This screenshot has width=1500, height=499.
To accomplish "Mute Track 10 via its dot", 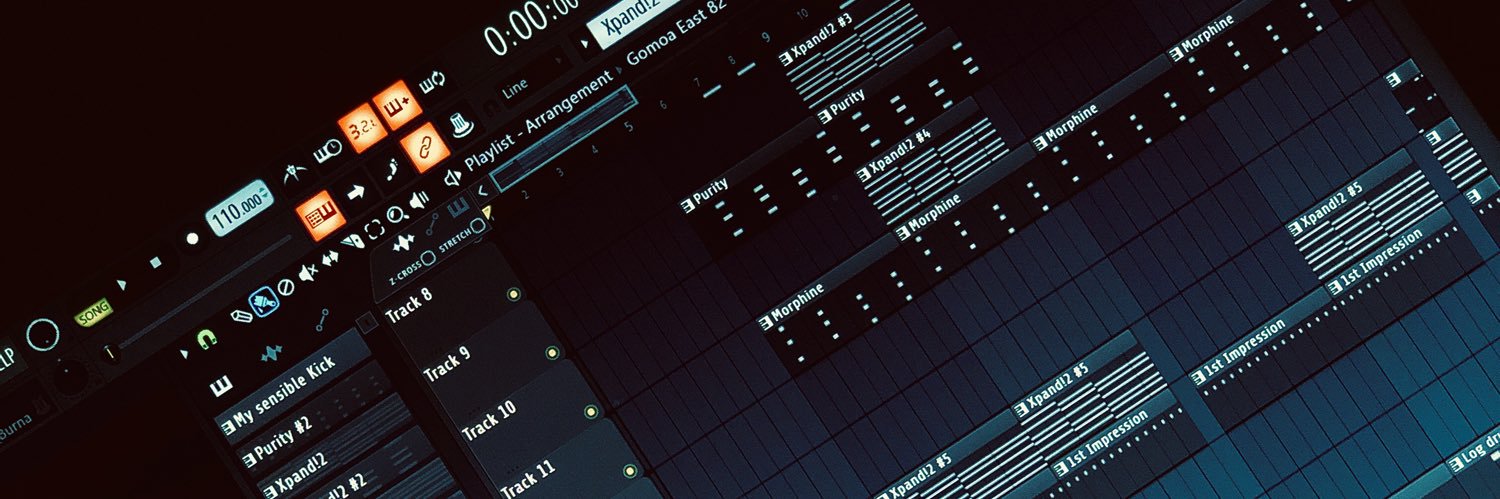I will [x=591, y=411].
